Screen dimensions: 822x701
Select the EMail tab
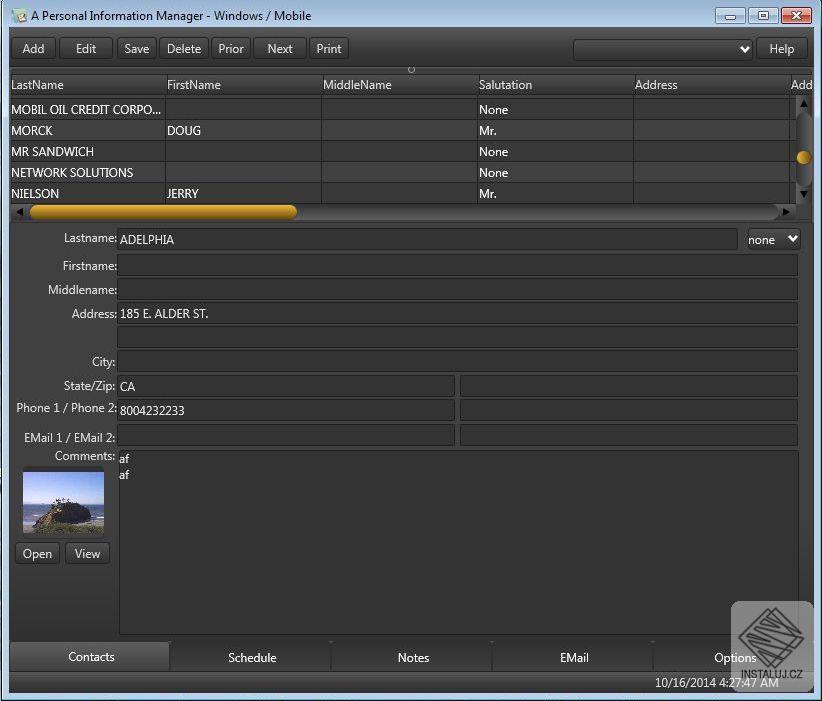[x=574, y=657]
